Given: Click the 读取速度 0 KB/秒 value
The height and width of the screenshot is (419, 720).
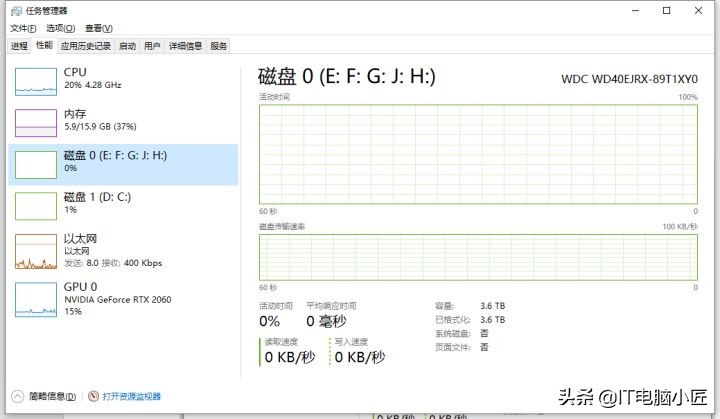Looking at the screenshot, I should point(290,357).
